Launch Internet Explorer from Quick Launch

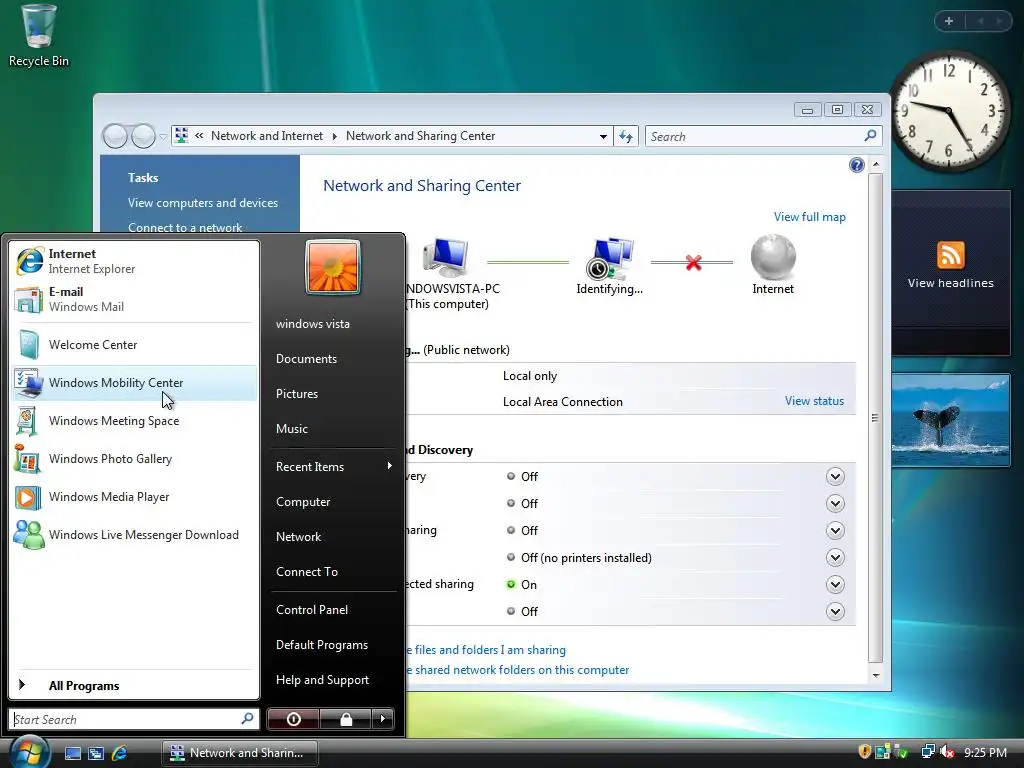[x=120, y=753]
